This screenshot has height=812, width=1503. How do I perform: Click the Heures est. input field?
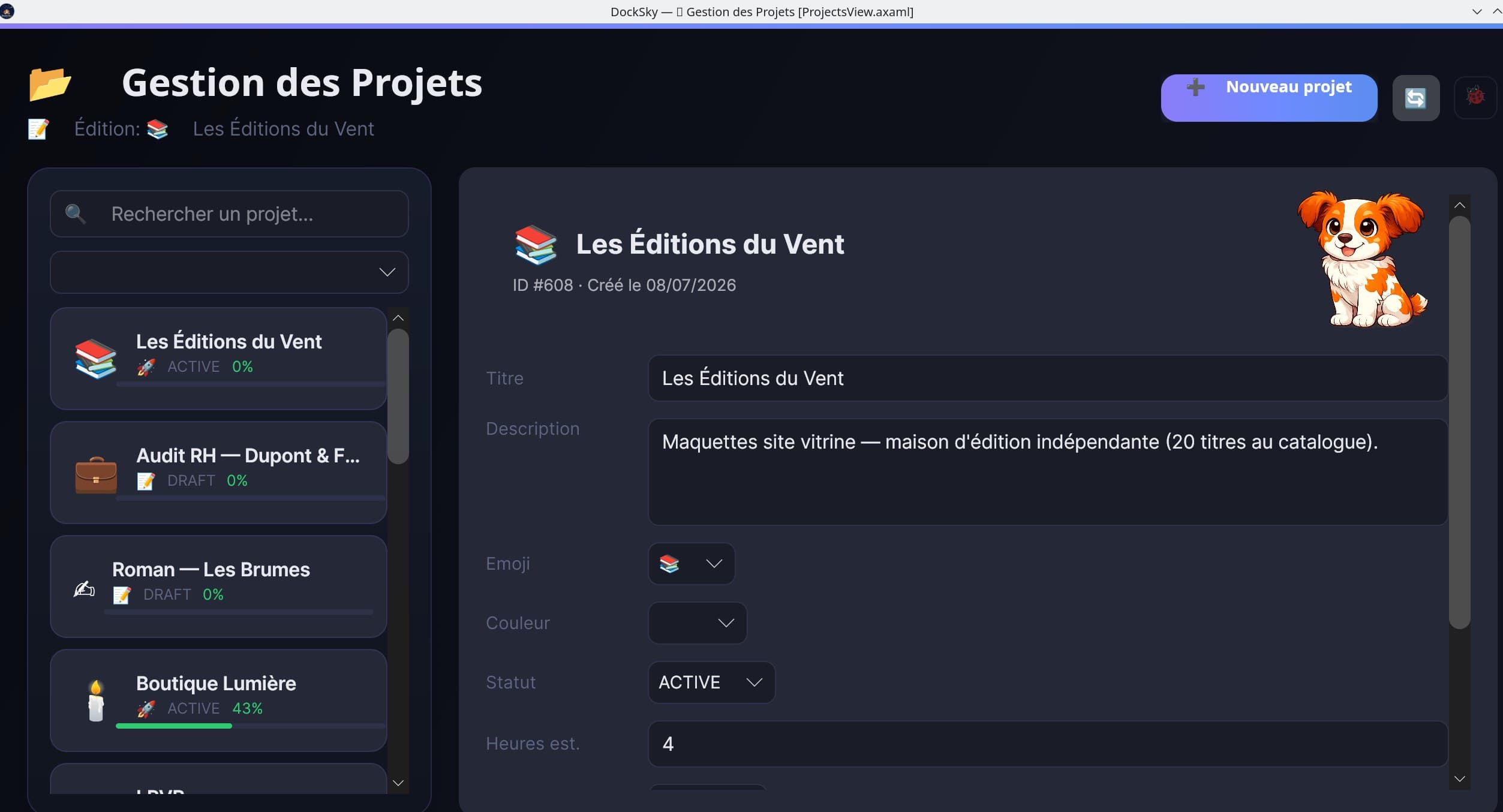point(1048,744)
